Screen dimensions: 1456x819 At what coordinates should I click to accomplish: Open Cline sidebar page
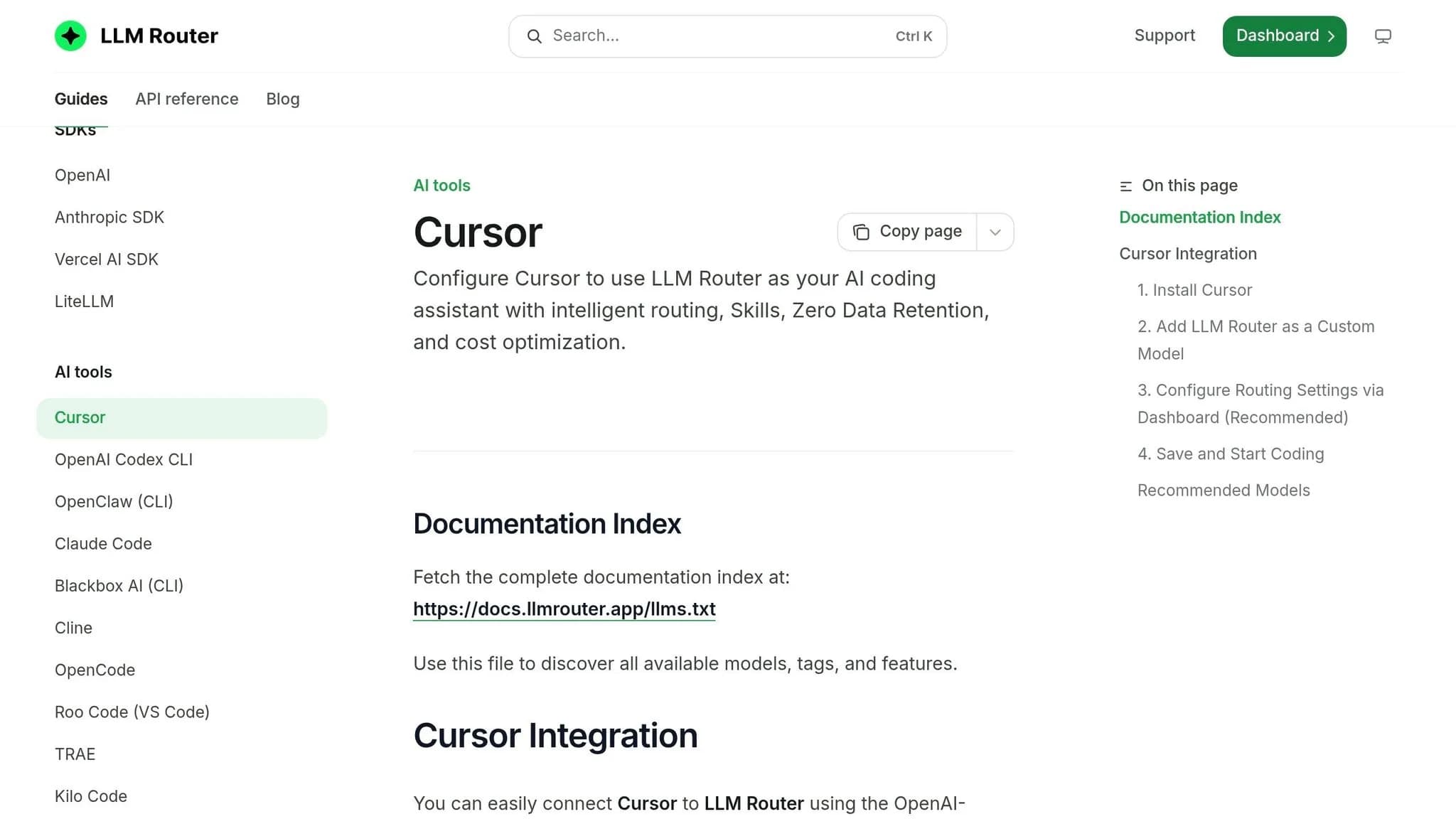coord(73,628)
